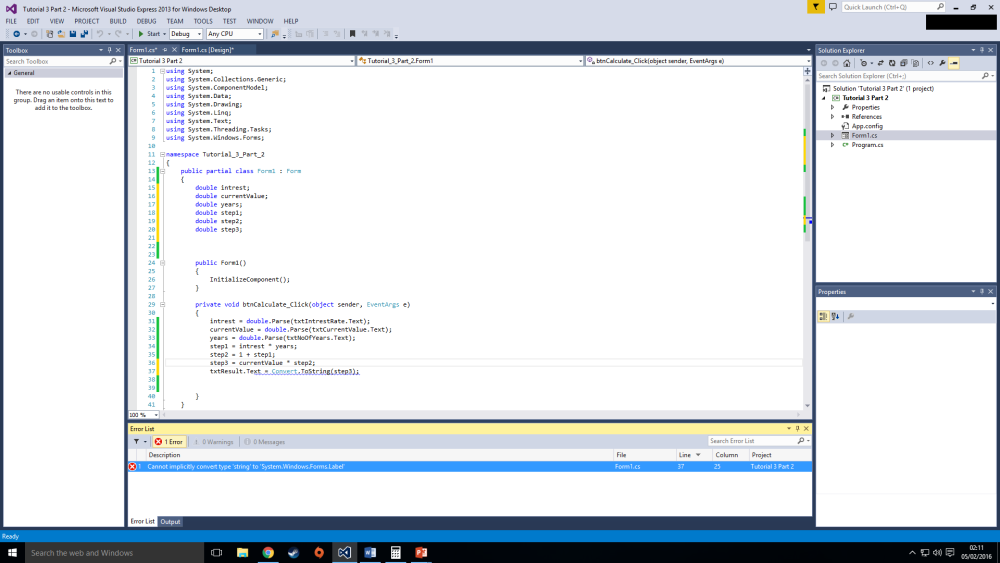Screen dimensions: 1000x563
Task: Click the Undo icon in the toolbar
Action: (102, 34)
